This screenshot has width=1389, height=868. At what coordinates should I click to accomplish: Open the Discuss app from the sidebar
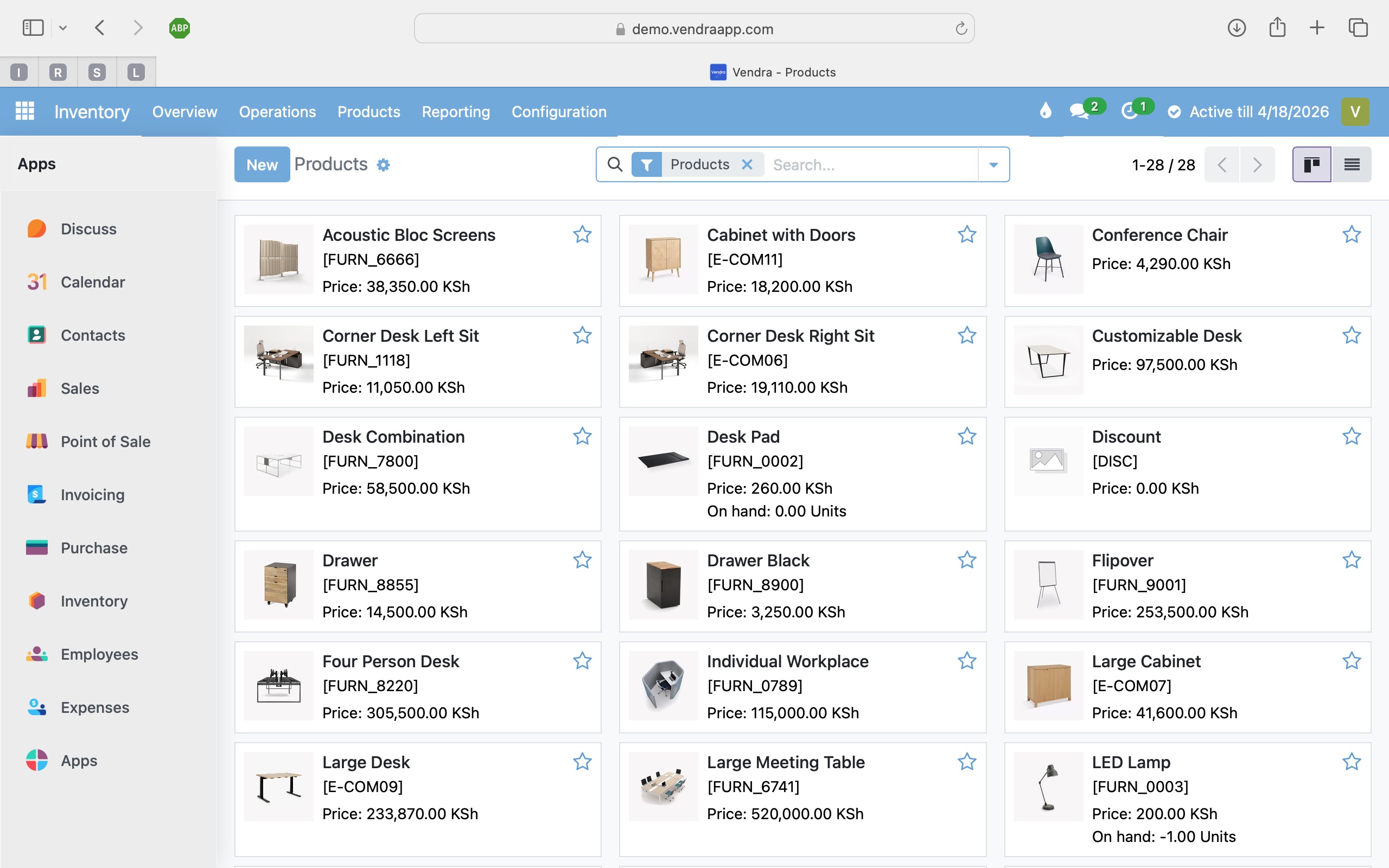point(88,228)
